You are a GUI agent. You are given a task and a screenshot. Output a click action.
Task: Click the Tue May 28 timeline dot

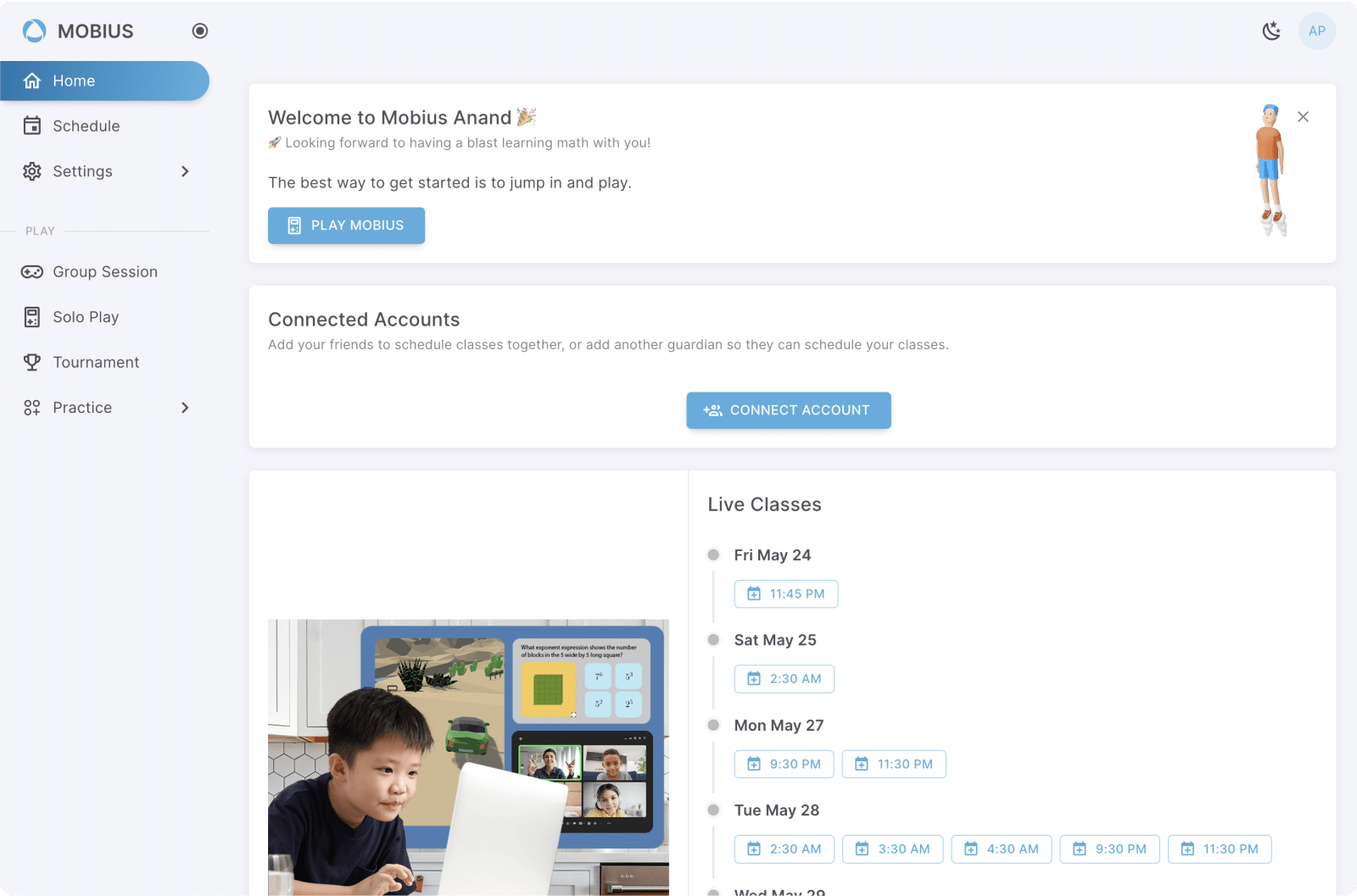click(x=713, y=810)
